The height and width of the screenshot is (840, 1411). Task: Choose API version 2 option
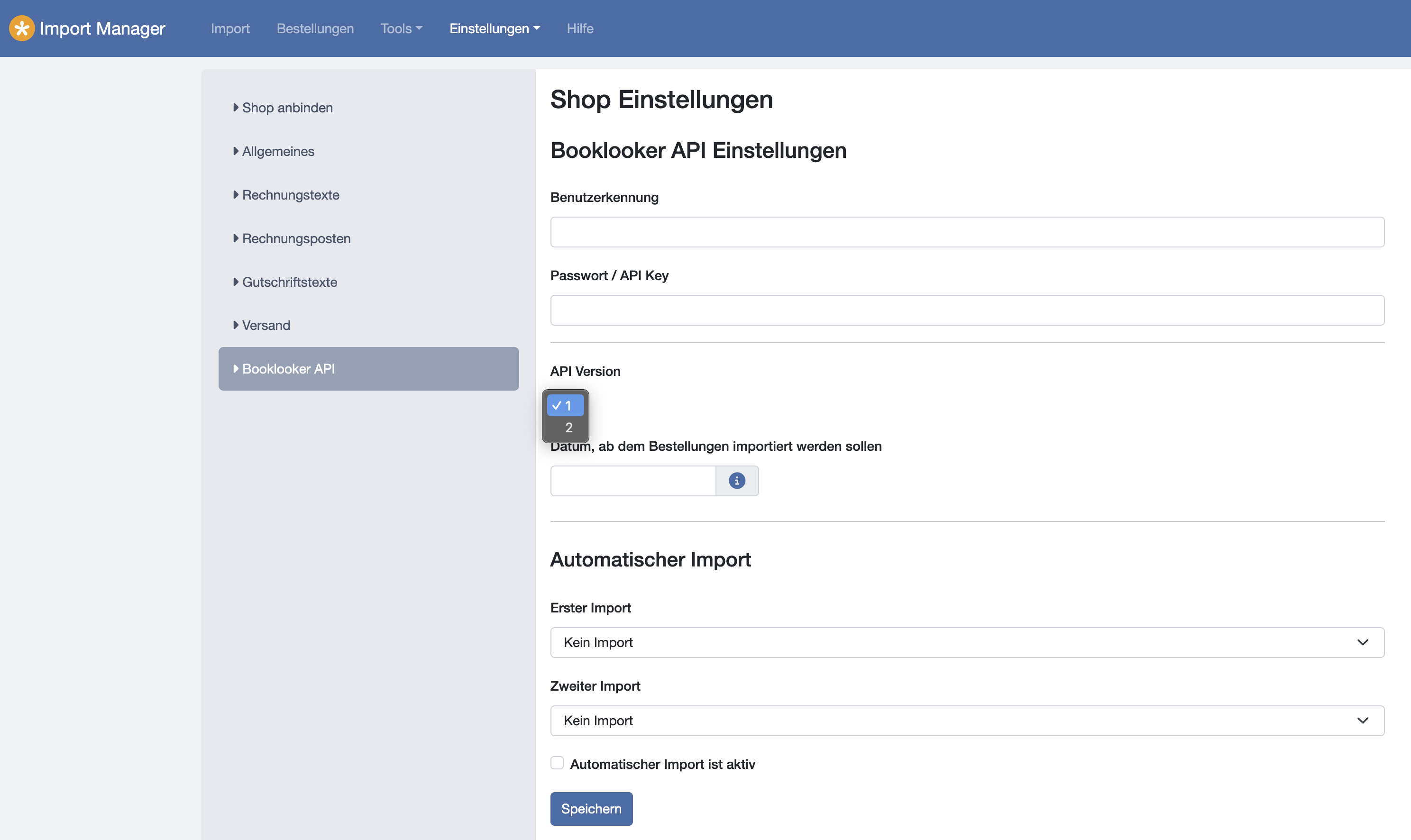point(565,428)
